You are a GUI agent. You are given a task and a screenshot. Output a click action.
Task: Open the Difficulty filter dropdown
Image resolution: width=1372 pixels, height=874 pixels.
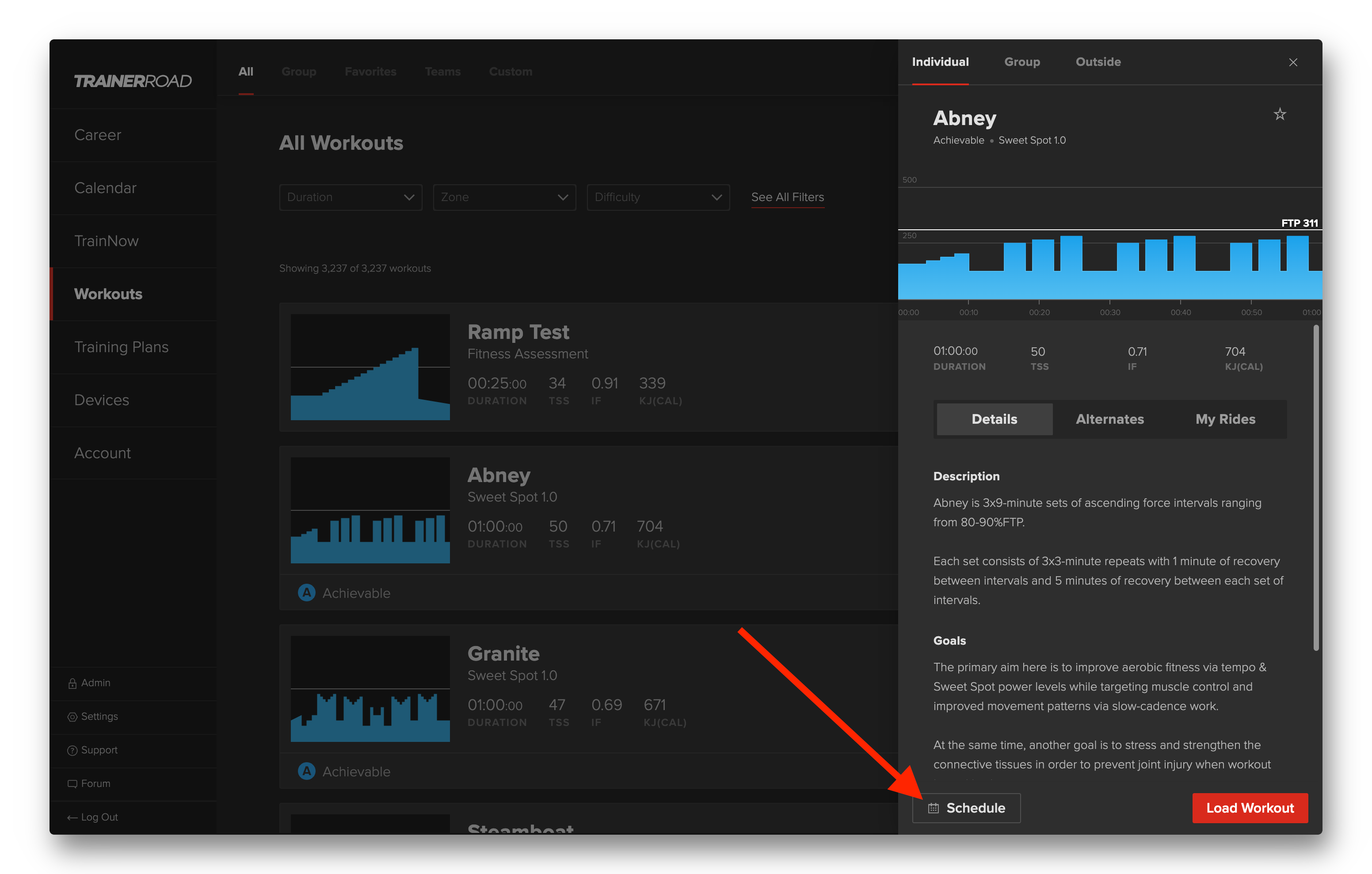[x=658, y=197]
